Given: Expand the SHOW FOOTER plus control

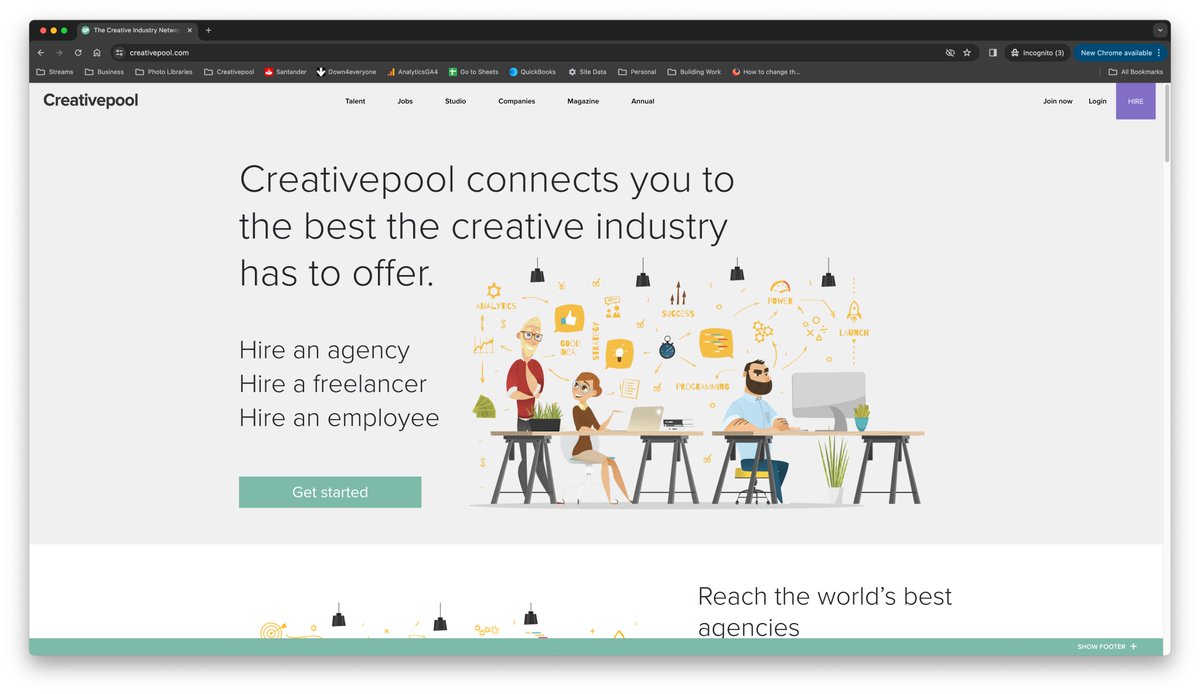Looking at the screenshot, I should (1107, 647).
